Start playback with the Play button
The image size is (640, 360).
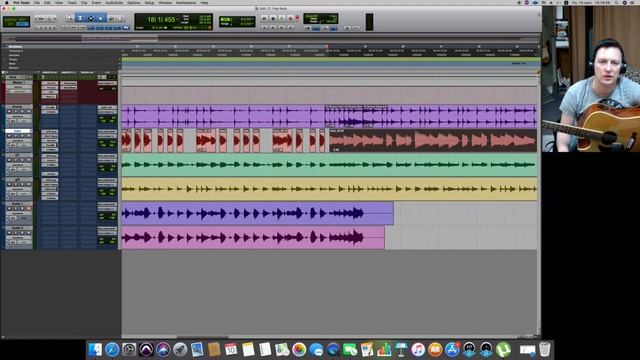282,18
